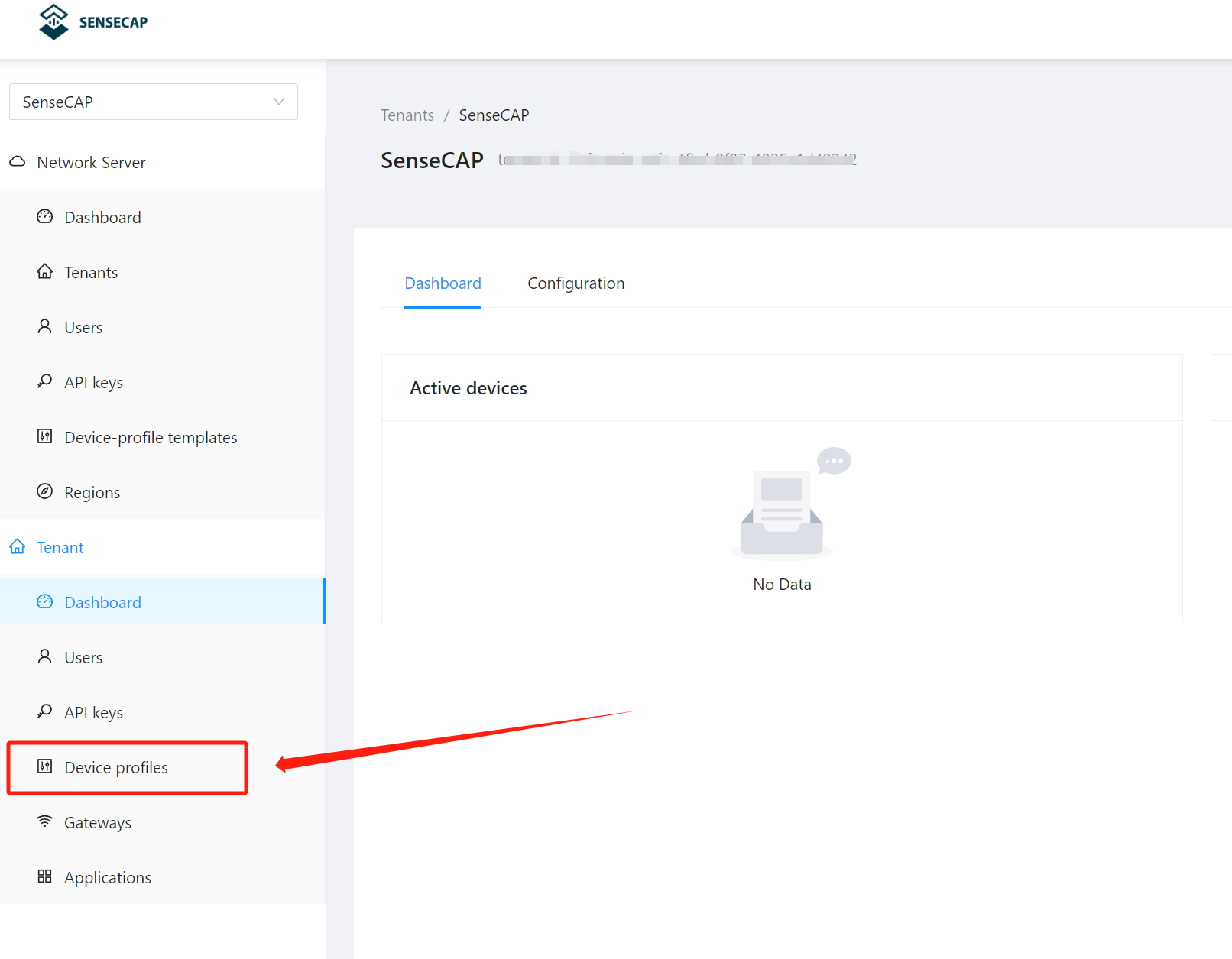Click the Tenant Users person icon
Image resolution: width=1232 pixels, height=959 pixels.
tap(45, 657)
